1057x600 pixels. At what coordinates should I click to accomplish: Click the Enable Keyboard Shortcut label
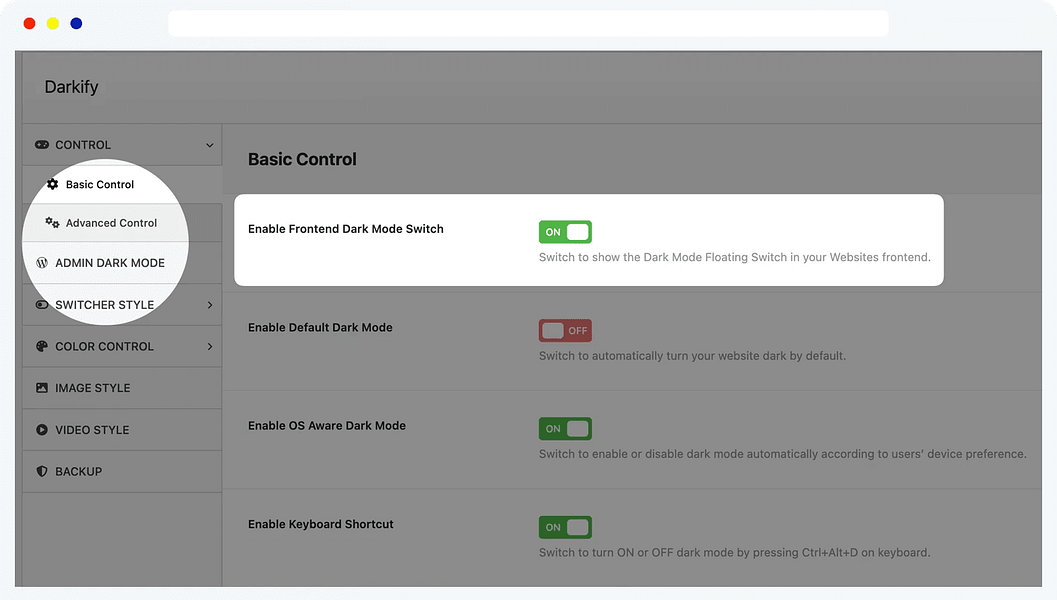point(321,524)
